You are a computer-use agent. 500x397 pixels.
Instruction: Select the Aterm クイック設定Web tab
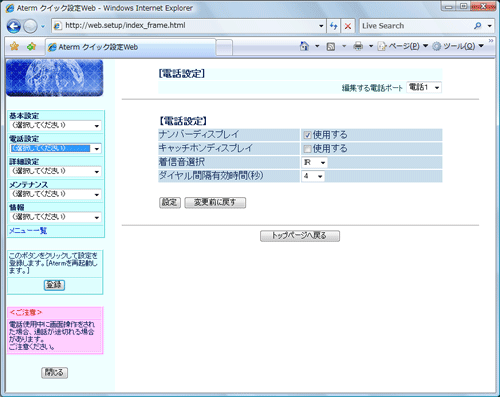(130, 47)
